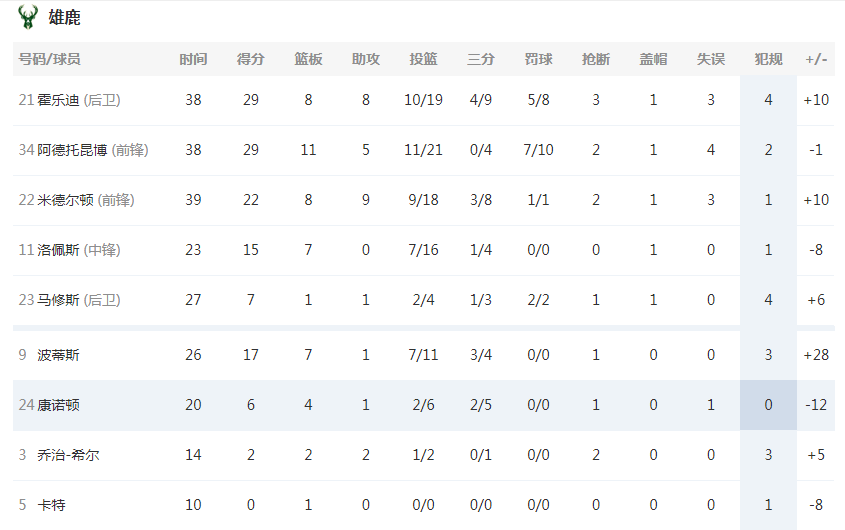Image resolution: width=845 pixels, height=530 pixels.
Task: Click the 抢断 column header
Action: tap(596, 59)
